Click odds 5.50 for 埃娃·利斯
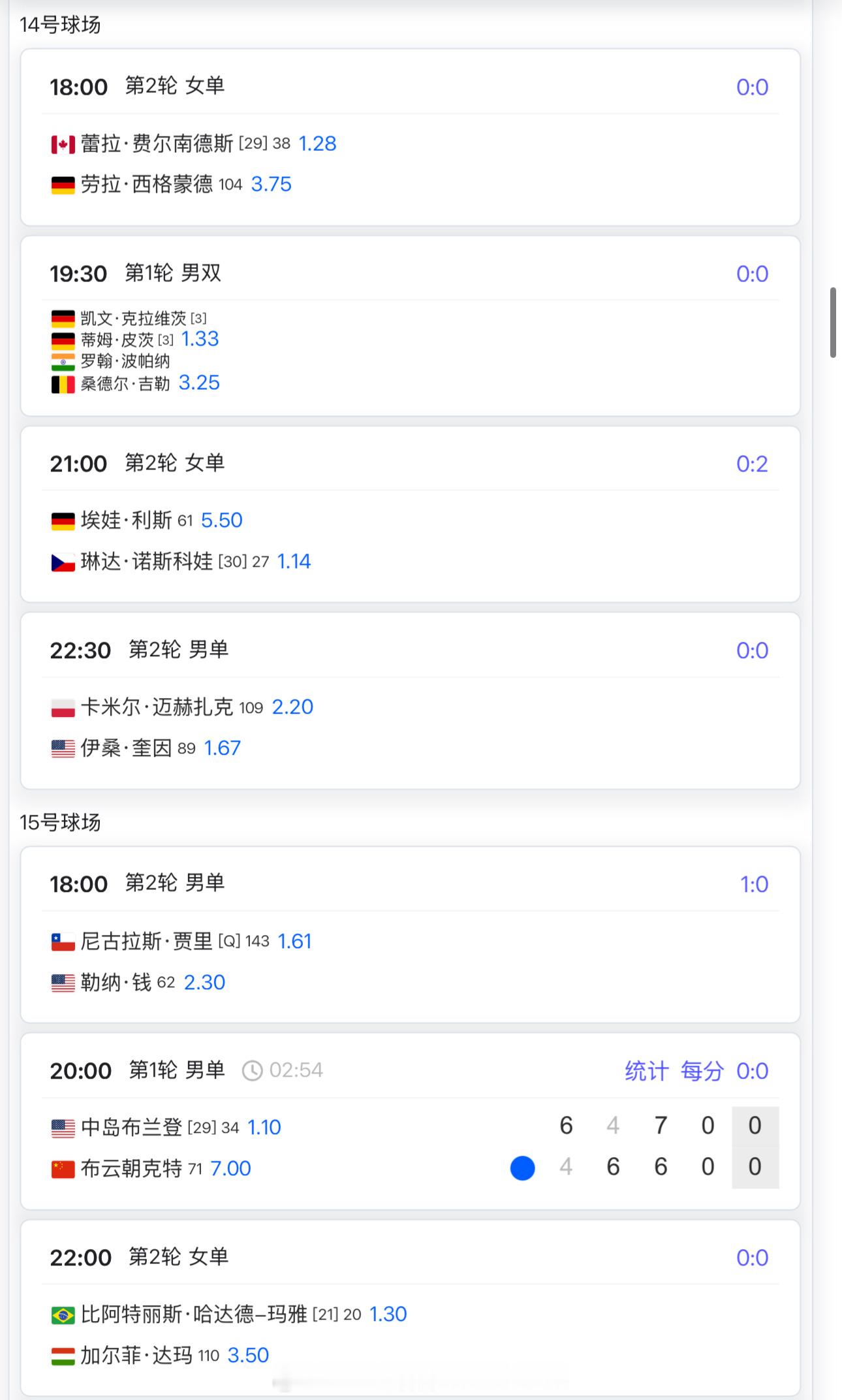Screen dimensions: 842x1400 point(221,520)
